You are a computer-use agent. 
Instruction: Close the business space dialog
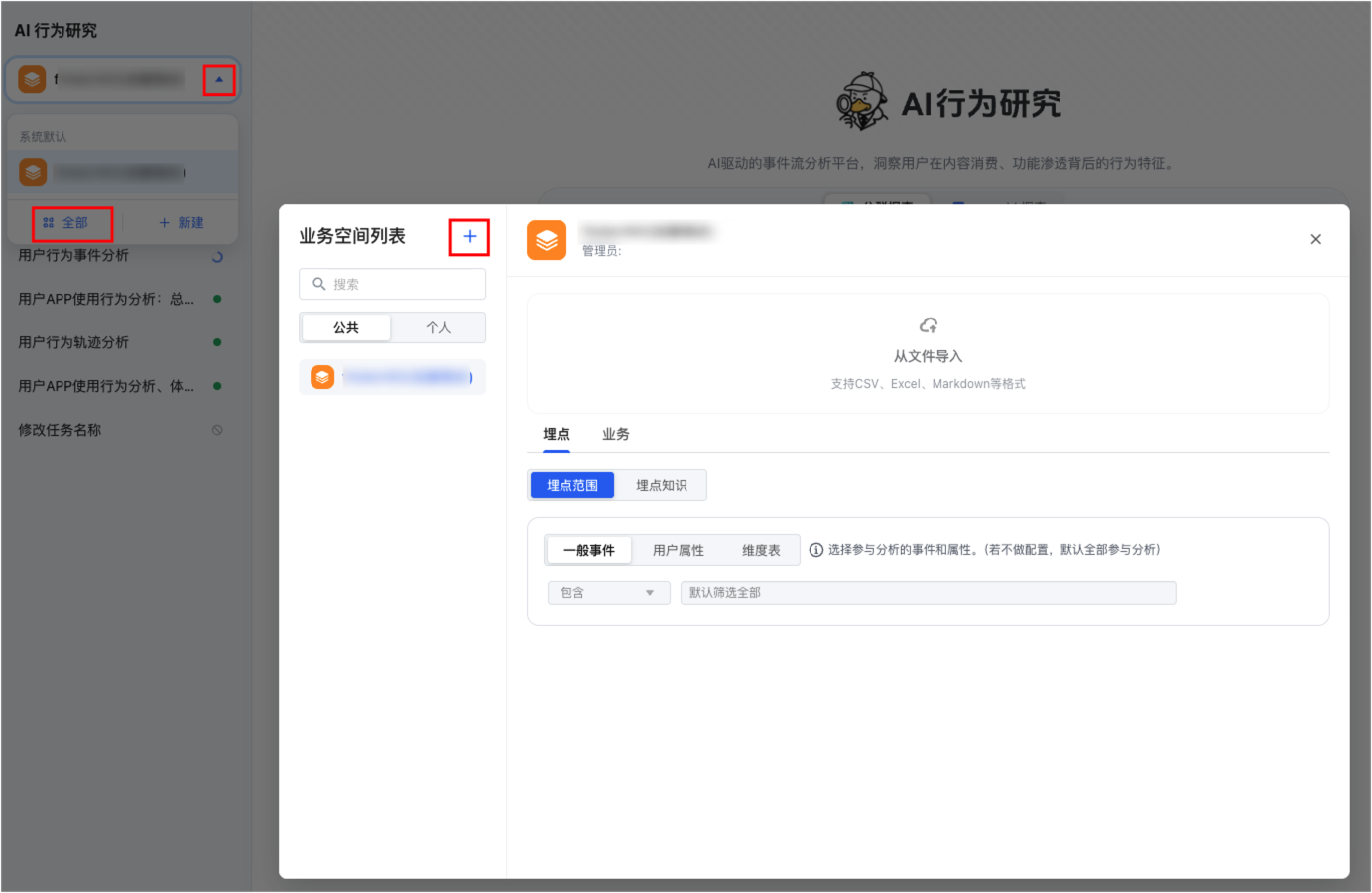click(1316, 239)
